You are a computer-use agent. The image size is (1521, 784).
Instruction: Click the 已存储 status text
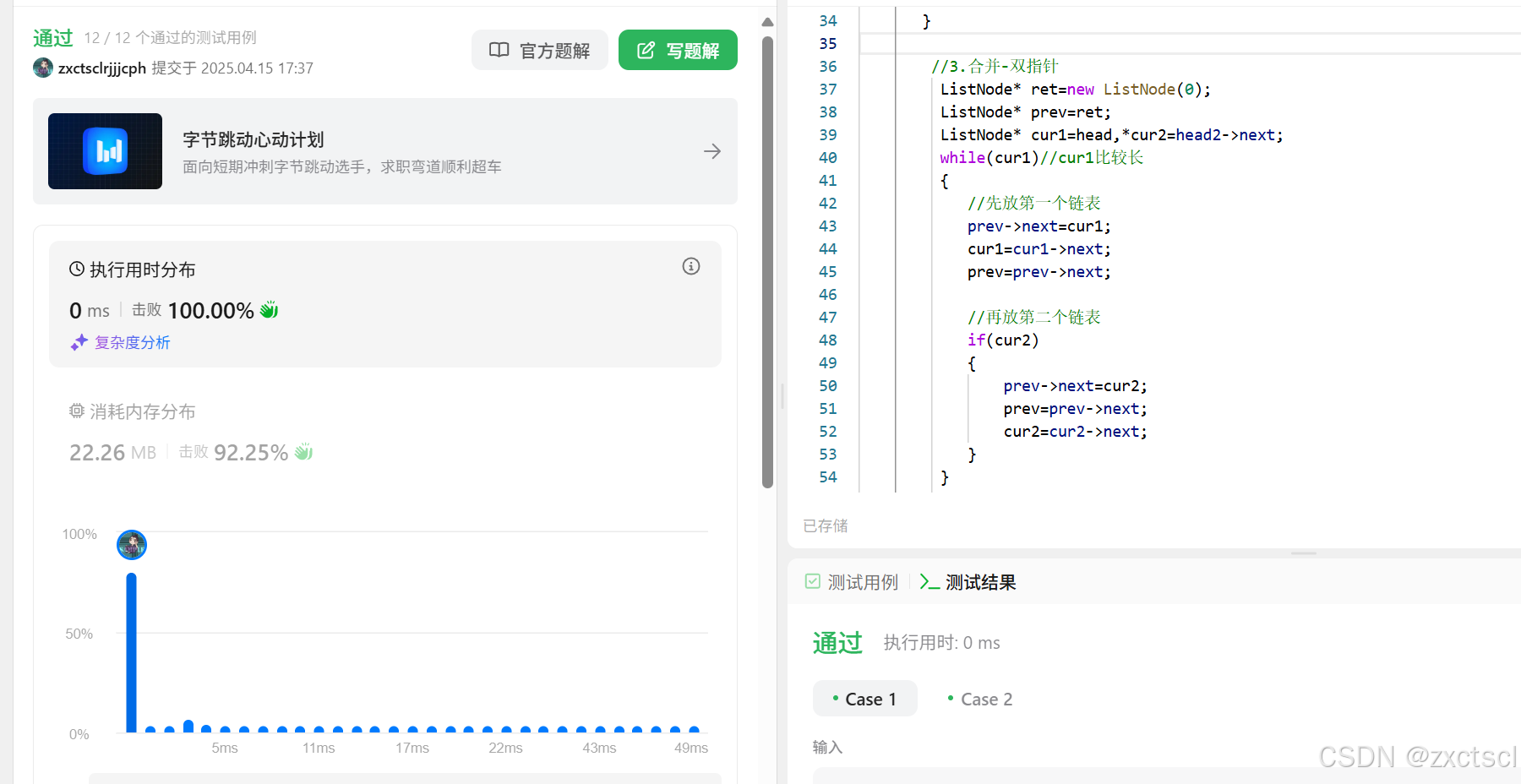pos(826,525)
